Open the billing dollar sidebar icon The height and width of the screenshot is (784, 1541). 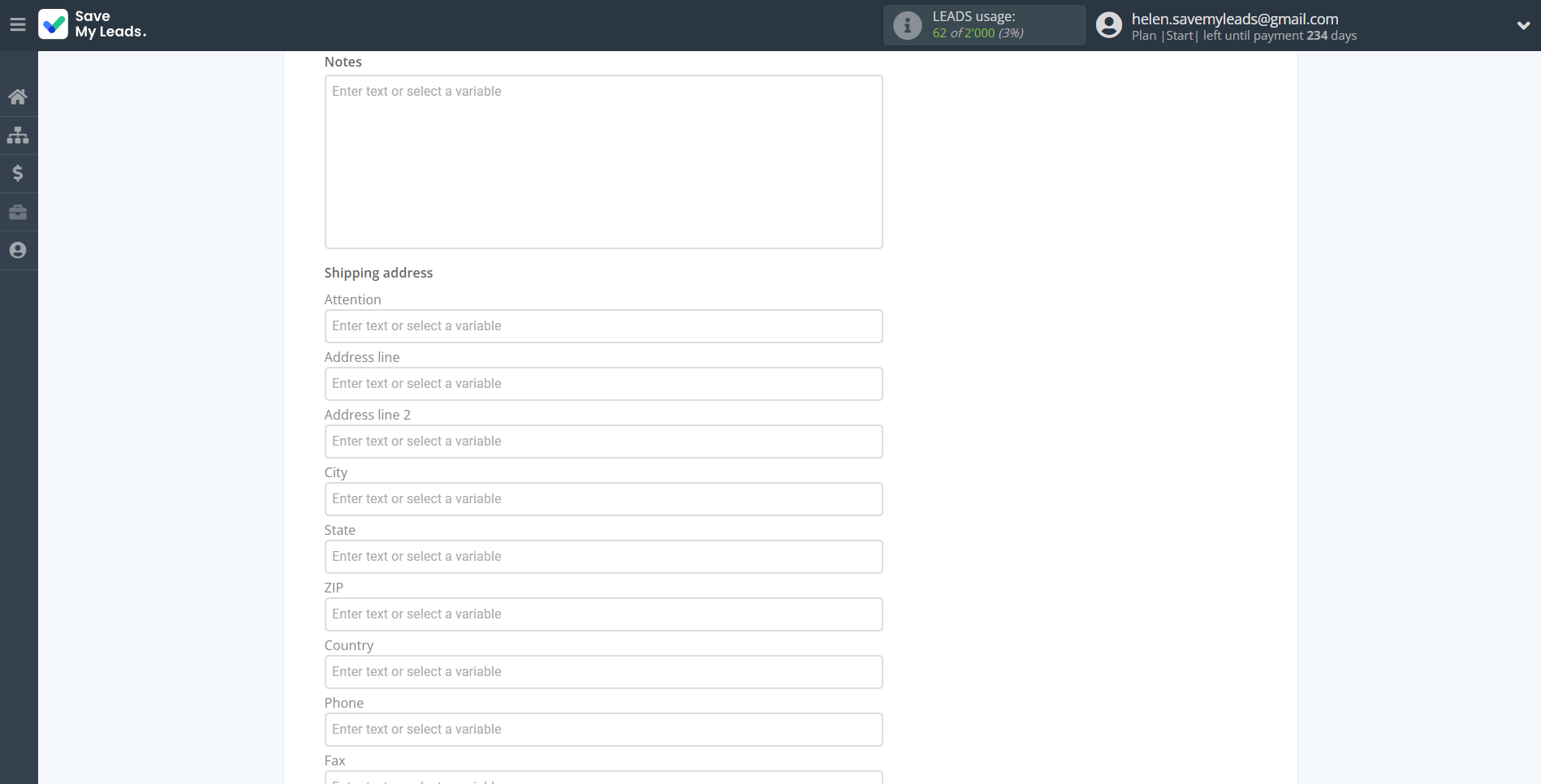click(x=18, y=173)
